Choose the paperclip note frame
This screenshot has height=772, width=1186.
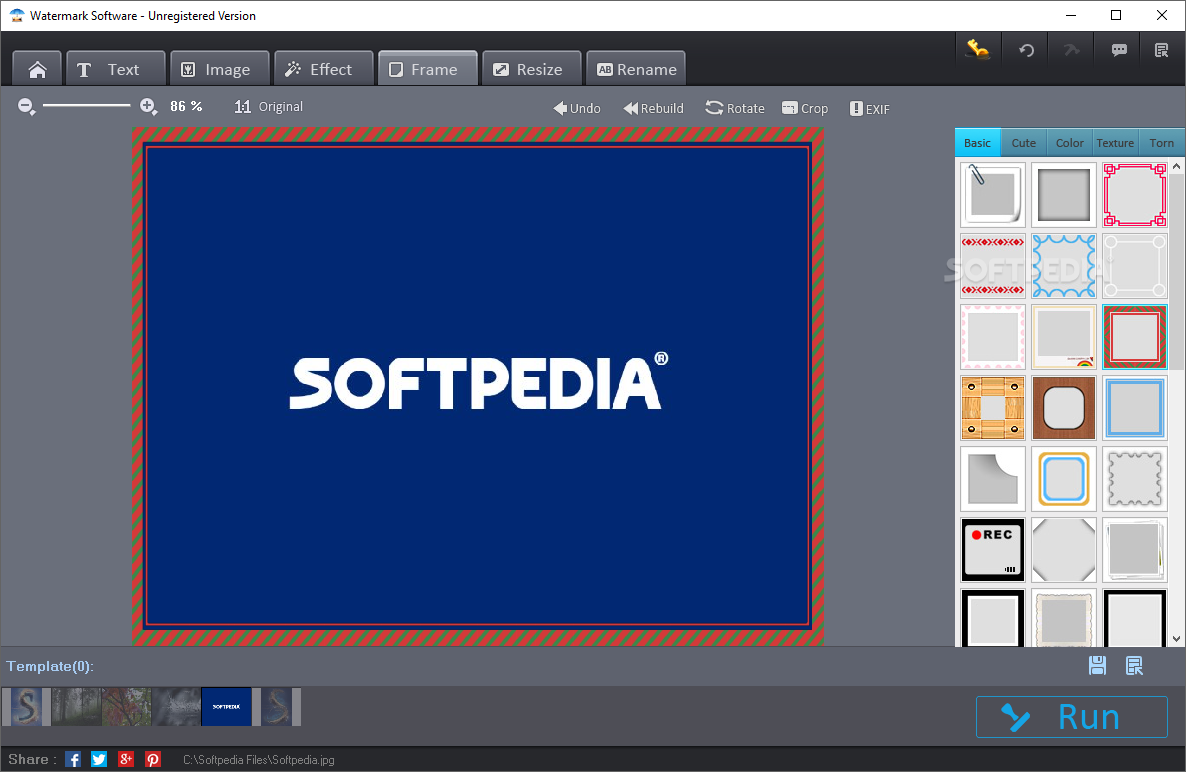pos(992,194)
